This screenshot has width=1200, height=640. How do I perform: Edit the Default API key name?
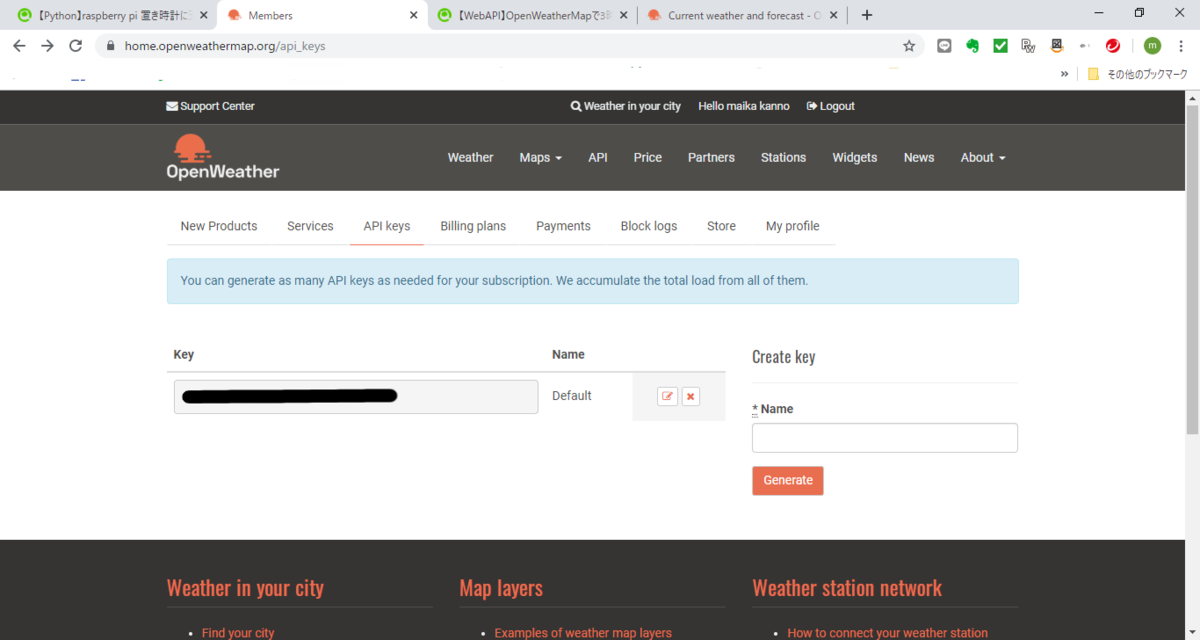[667, 397]
